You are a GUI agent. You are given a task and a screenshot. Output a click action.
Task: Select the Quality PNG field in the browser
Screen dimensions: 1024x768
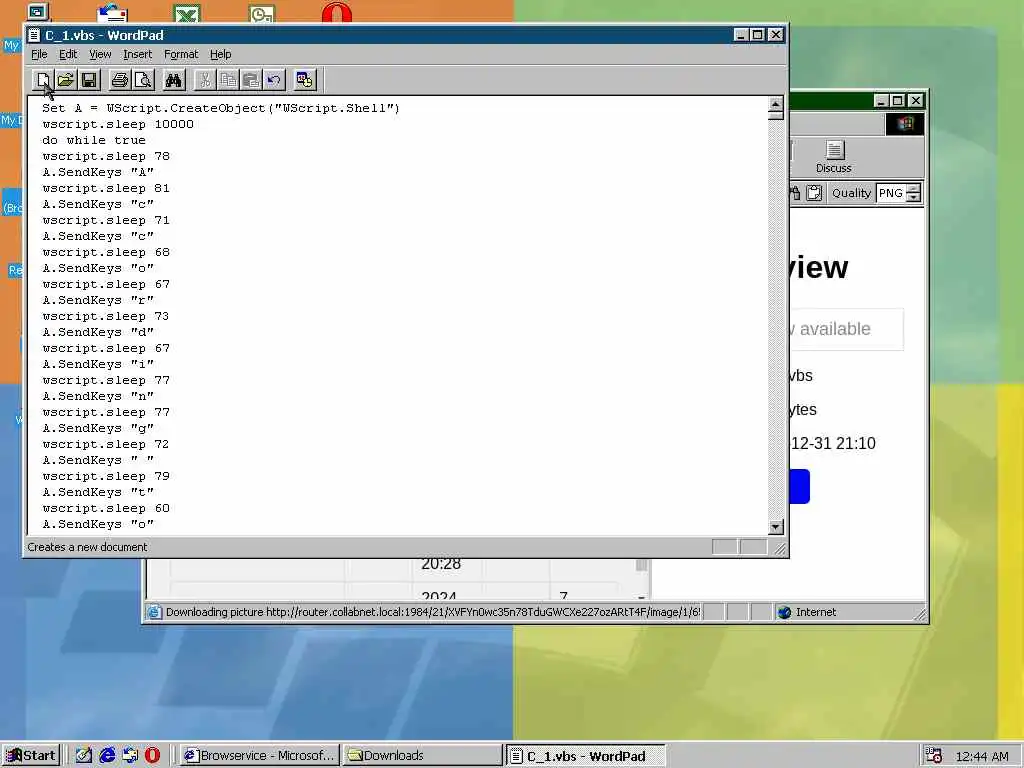coord(891,193)
